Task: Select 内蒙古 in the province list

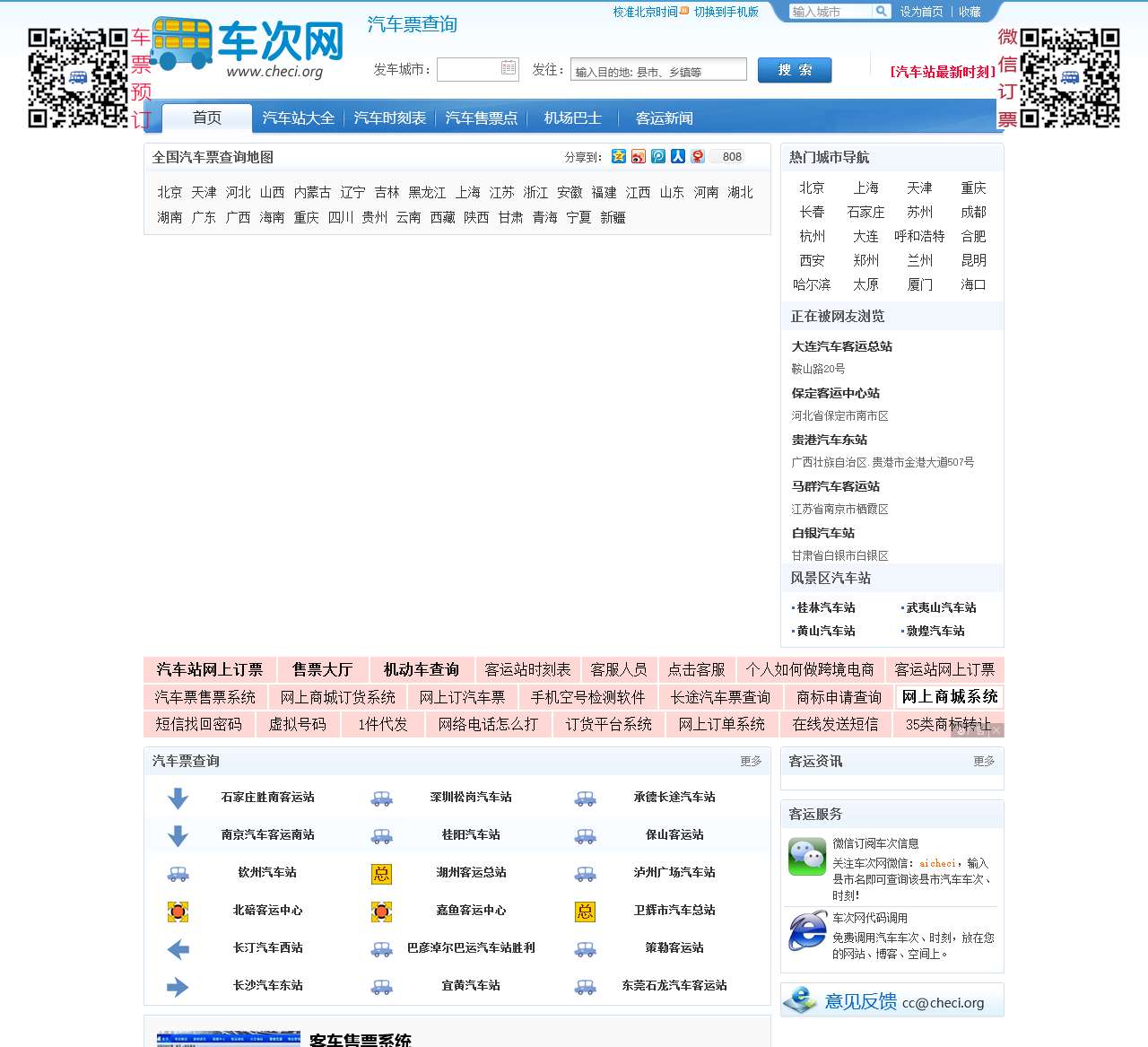Action: coord(312,192)
